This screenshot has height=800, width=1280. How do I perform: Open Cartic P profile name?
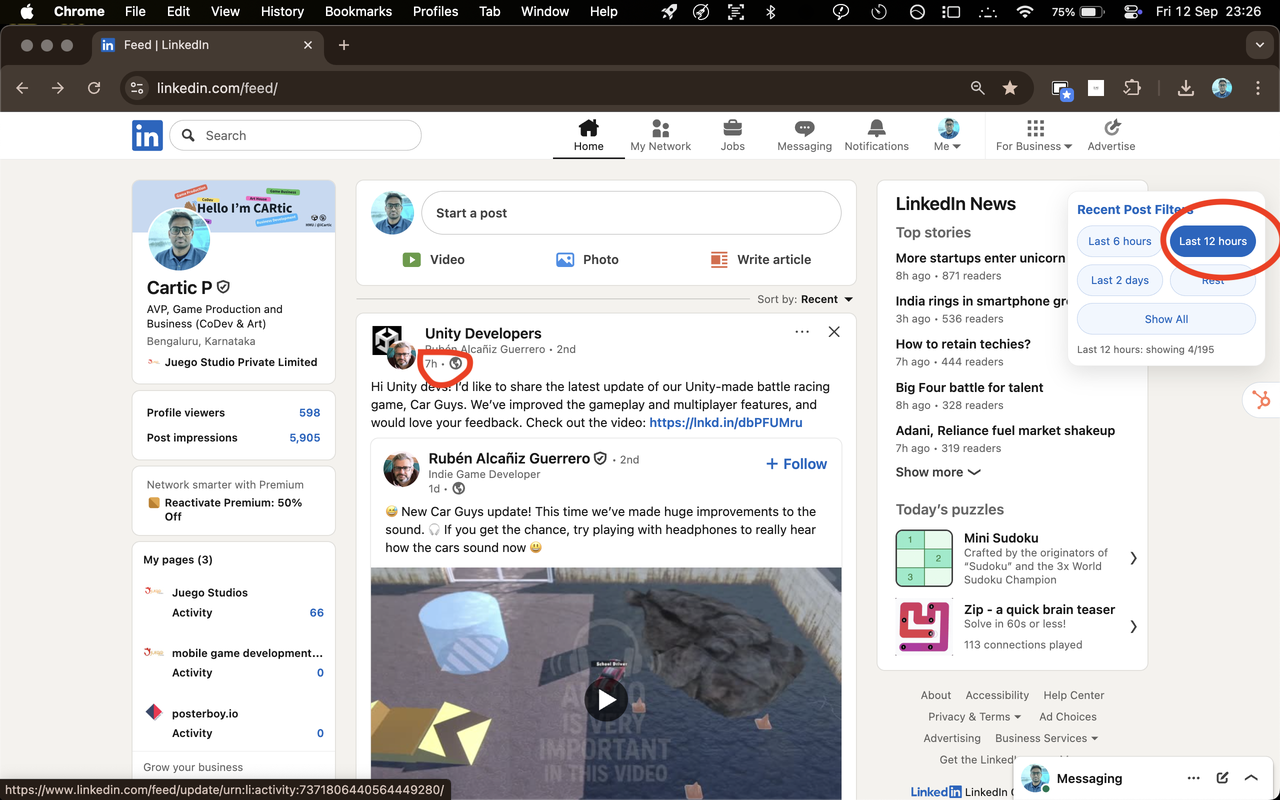tap(180, 287)
